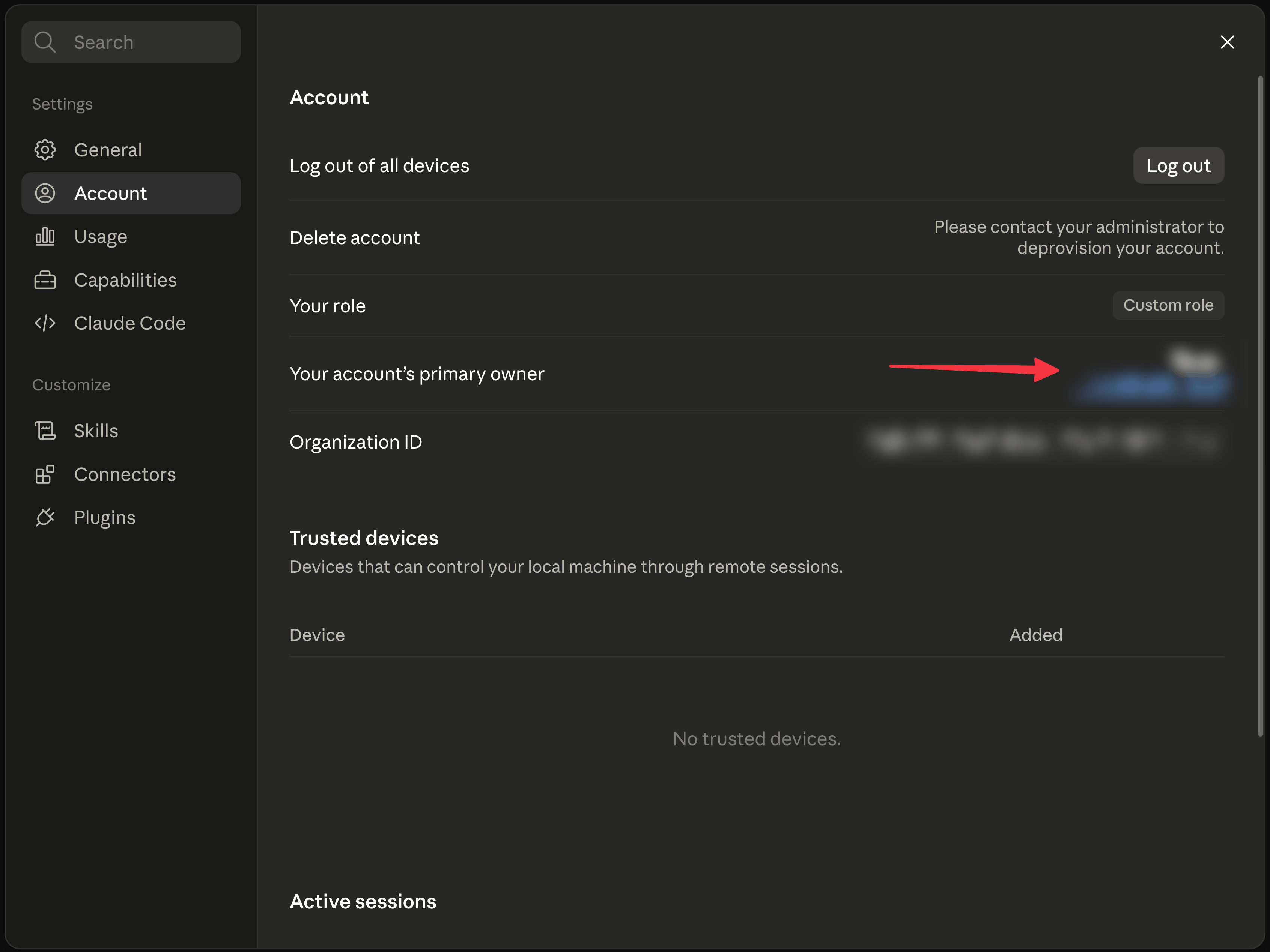Focus the Search input field

[x=131, y=42]
